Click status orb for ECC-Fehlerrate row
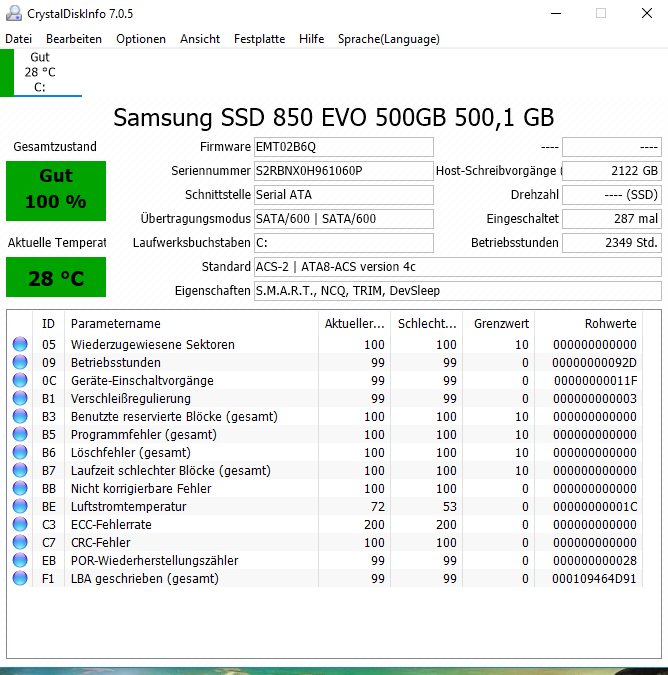The height and width of the screenshot is (675, 668). pos(20,525)
